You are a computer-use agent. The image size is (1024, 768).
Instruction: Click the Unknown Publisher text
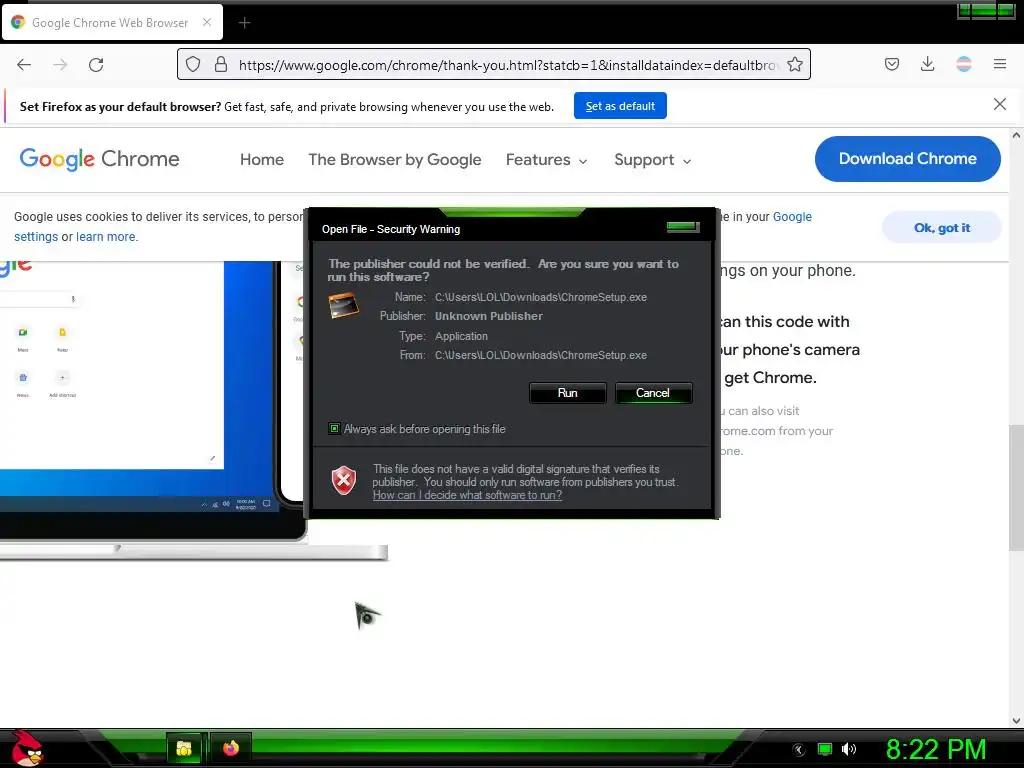488,316
